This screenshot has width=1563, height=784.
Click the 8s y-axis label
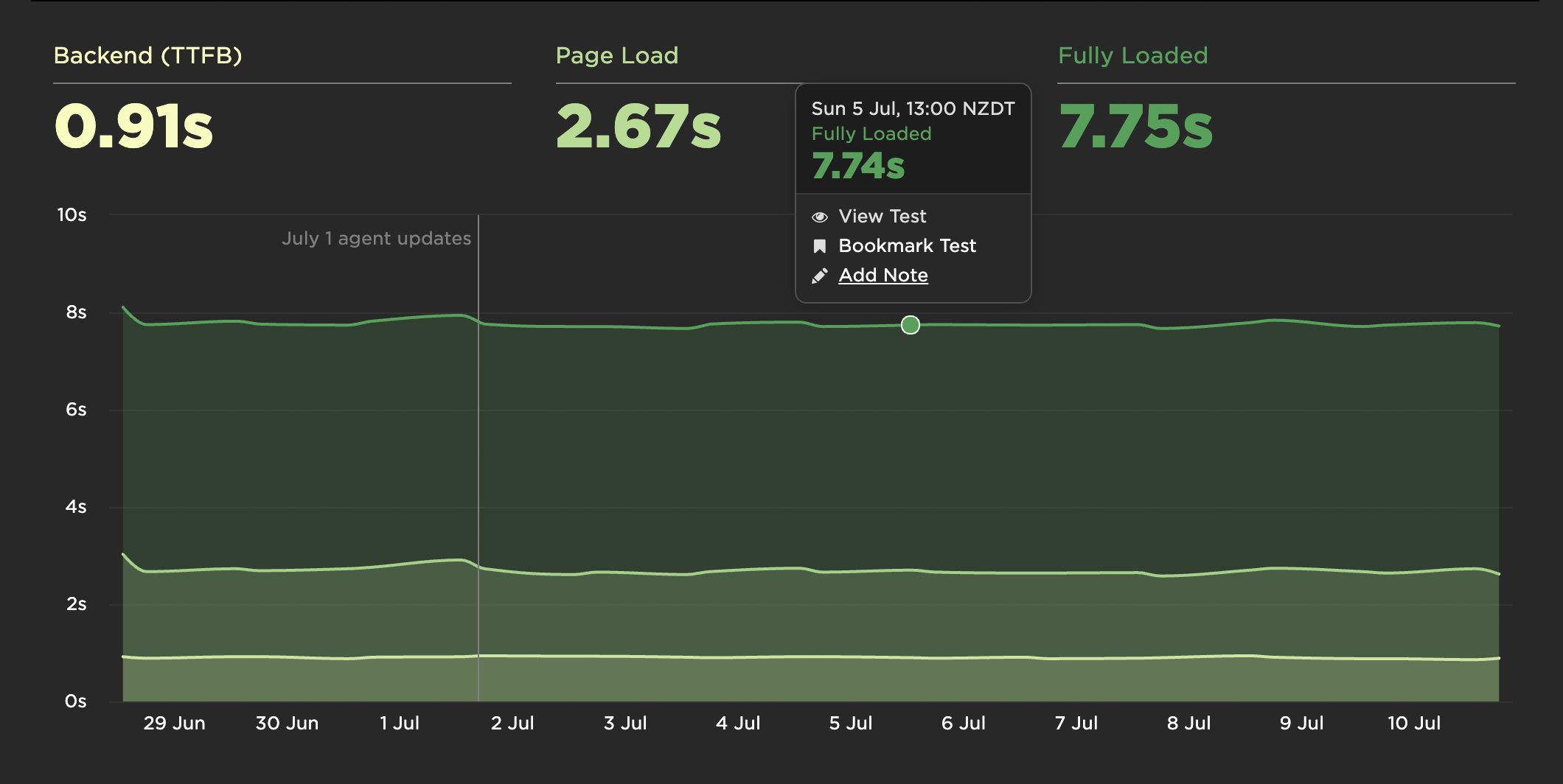click(76, 312)
